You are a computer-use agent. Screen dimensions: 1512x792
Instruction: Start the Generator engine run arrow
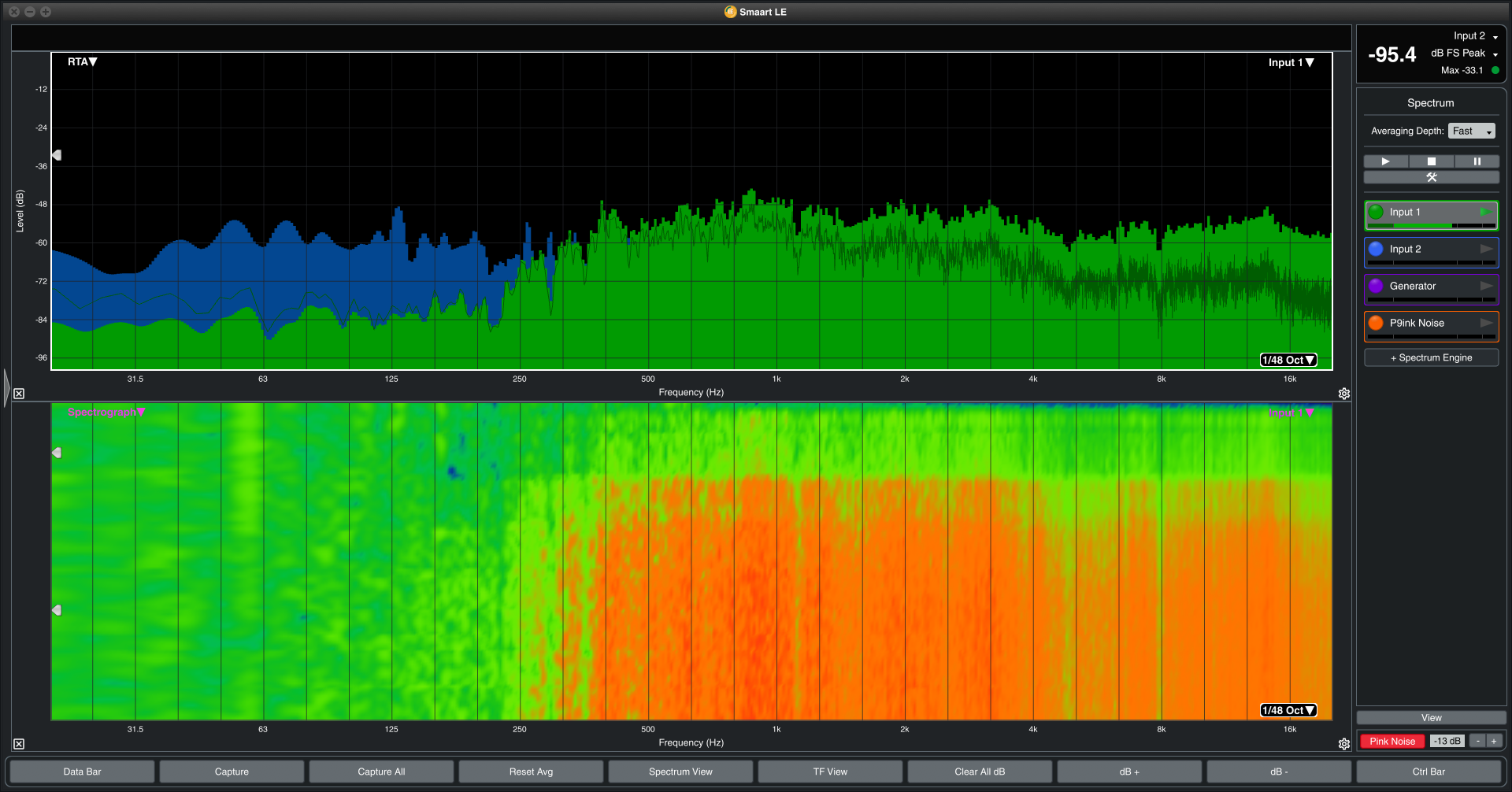tap(1486, 286)
